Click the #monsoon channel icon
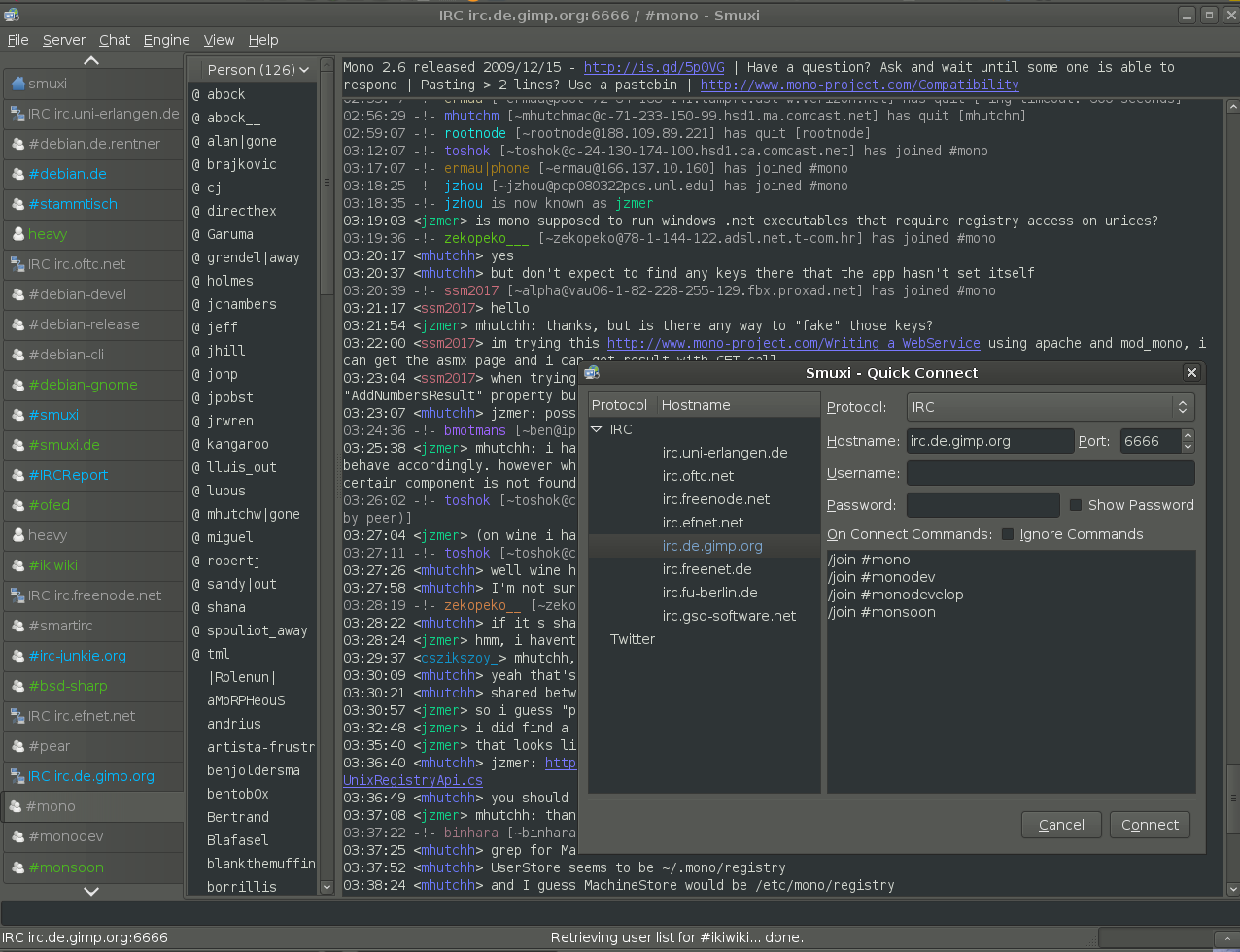This screenshot has width=1240, height=952. click(17, 867)
